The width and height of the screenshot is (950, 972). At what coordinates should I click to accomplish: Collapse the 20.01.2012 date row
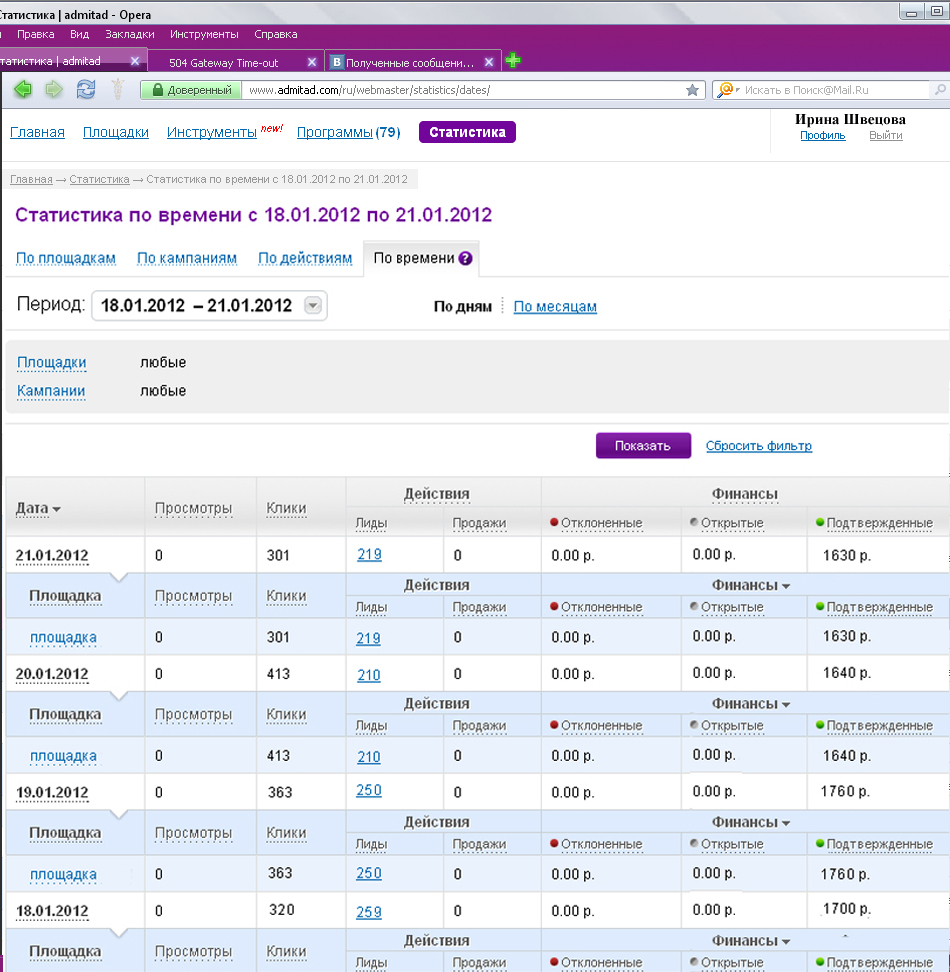(x=52, y=674)
